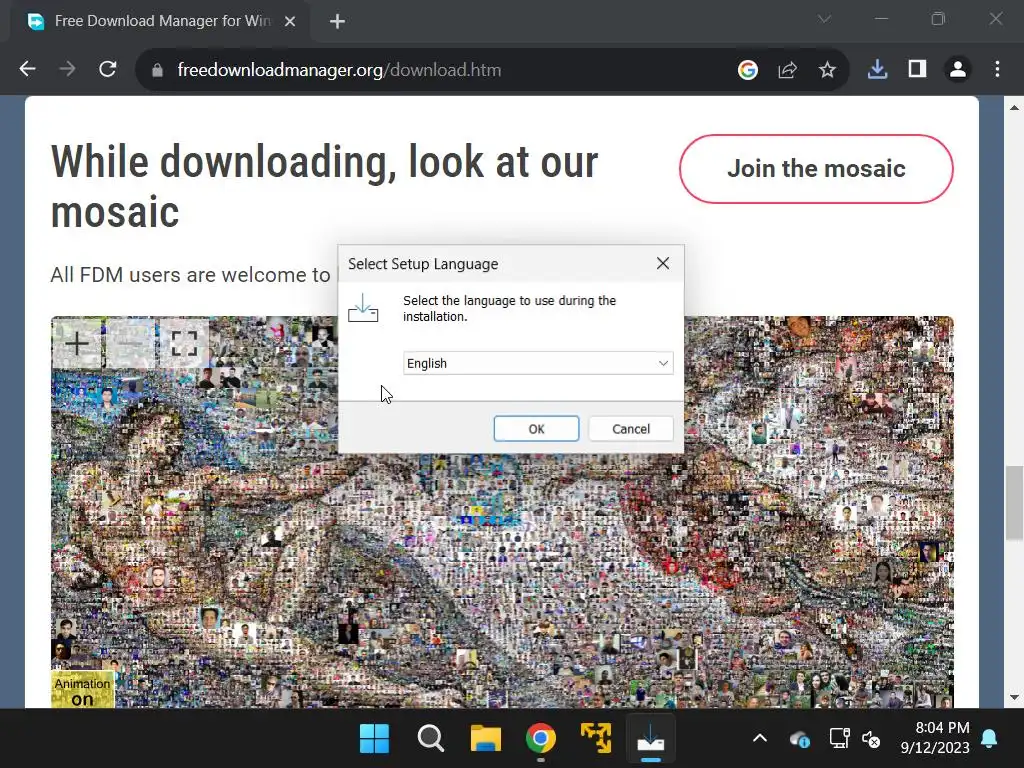Viewport: 1024px width, 768px height.
Task: Open clock showing 8:04 PM
Action: tap(935, 737)
